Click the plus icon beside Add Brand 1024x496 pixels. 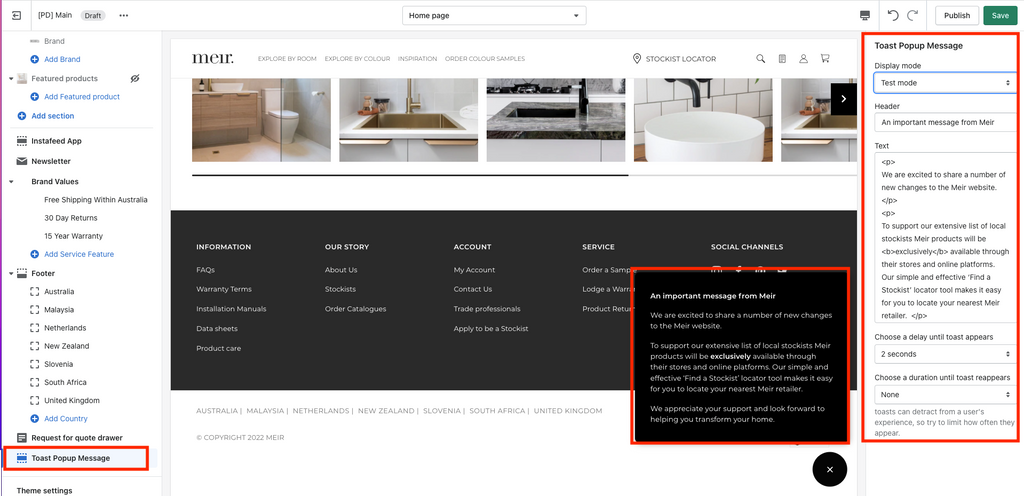point(35,59)
